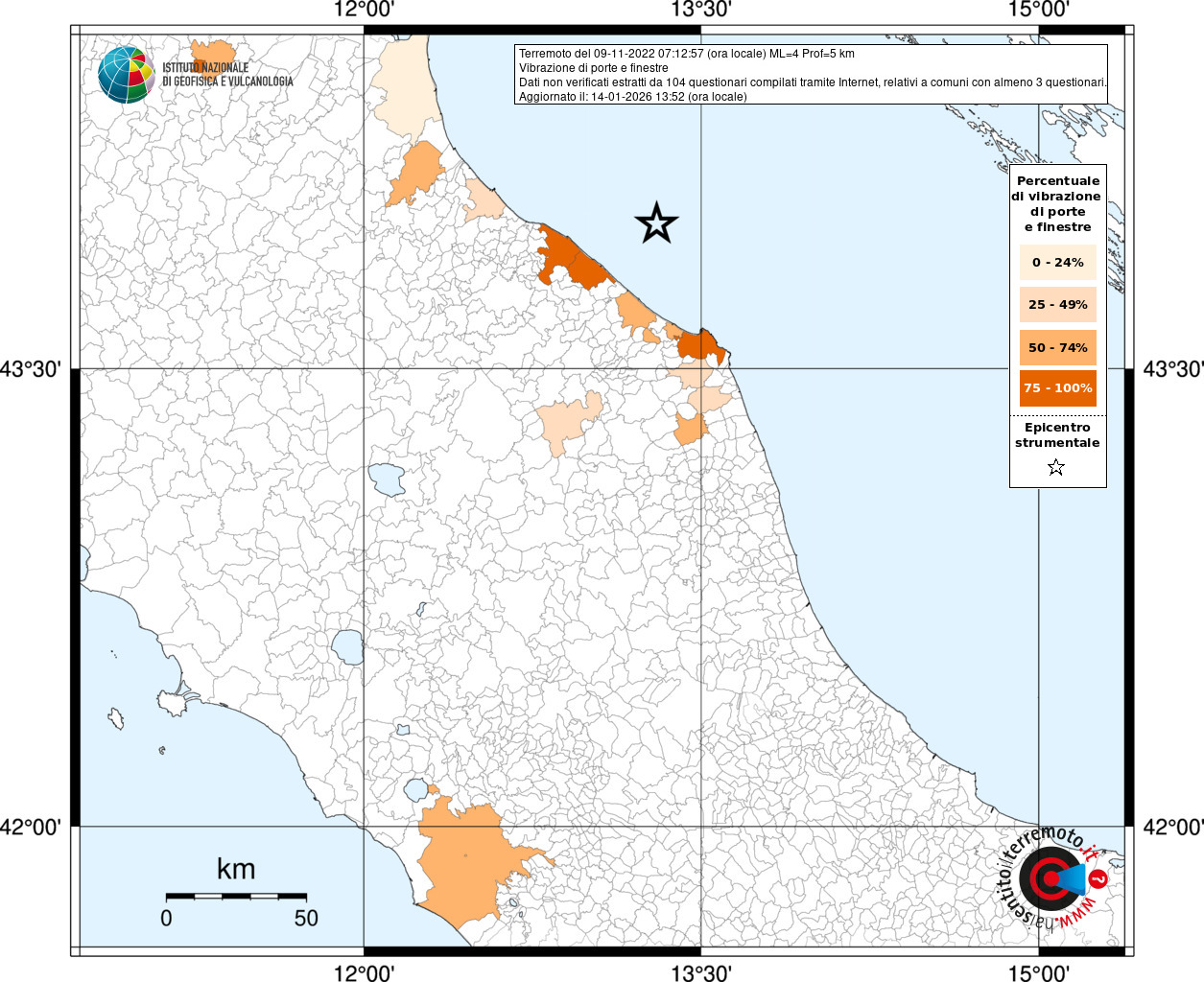Image resolution: width=1204 pixels, height=982 pixels.
Task: Click the 'Dati non verificati' description line
Action: 813,82
